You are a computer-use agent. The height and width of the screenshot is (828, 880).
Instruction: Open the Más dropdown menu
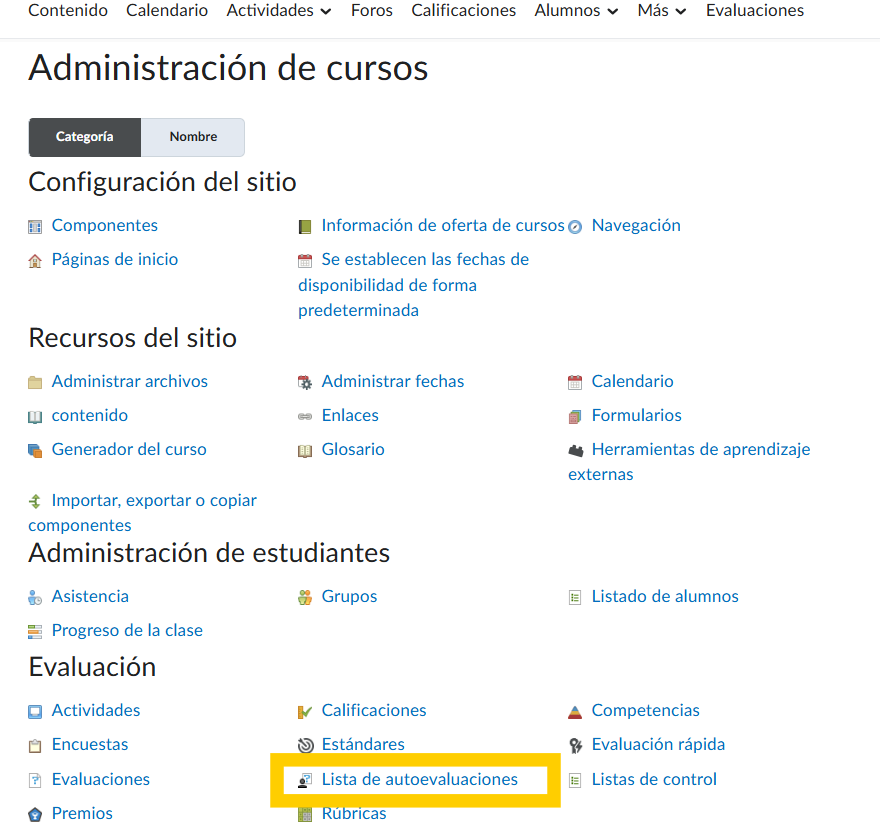tap(662, 11)
